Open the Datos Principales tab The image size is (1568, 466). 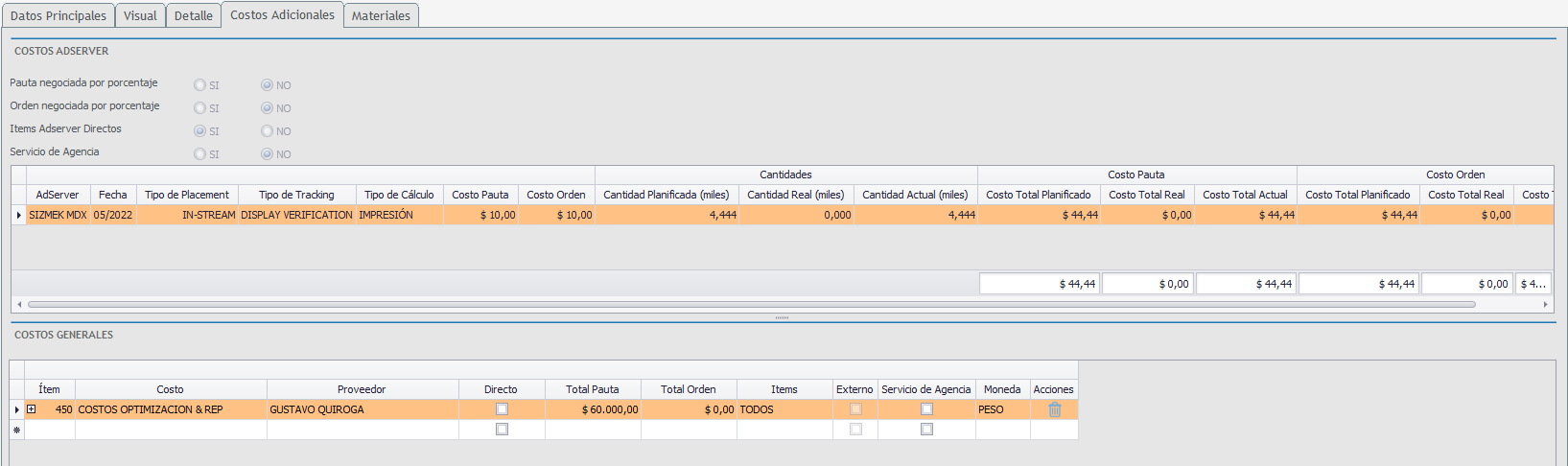(x=58, y=15)
